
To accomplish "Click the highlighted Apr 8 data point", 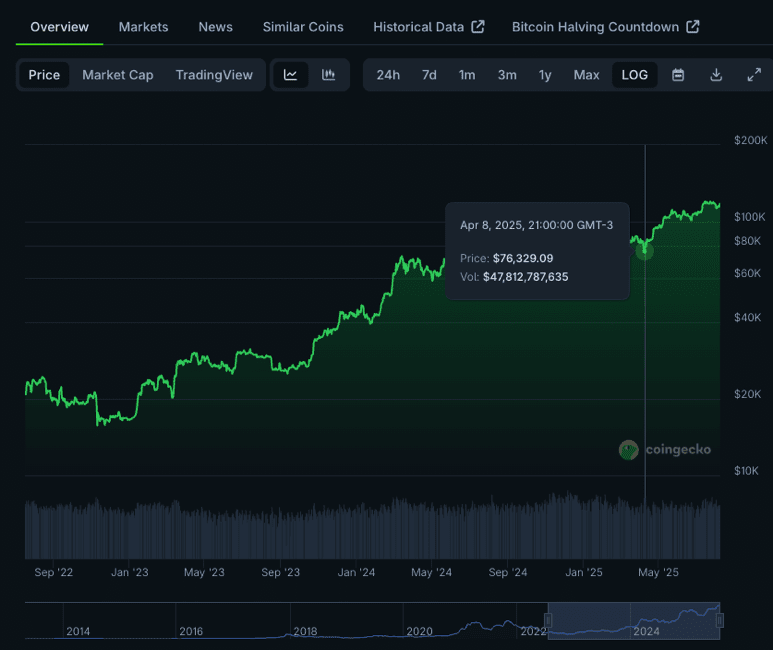I will click(x=645, y=251).
